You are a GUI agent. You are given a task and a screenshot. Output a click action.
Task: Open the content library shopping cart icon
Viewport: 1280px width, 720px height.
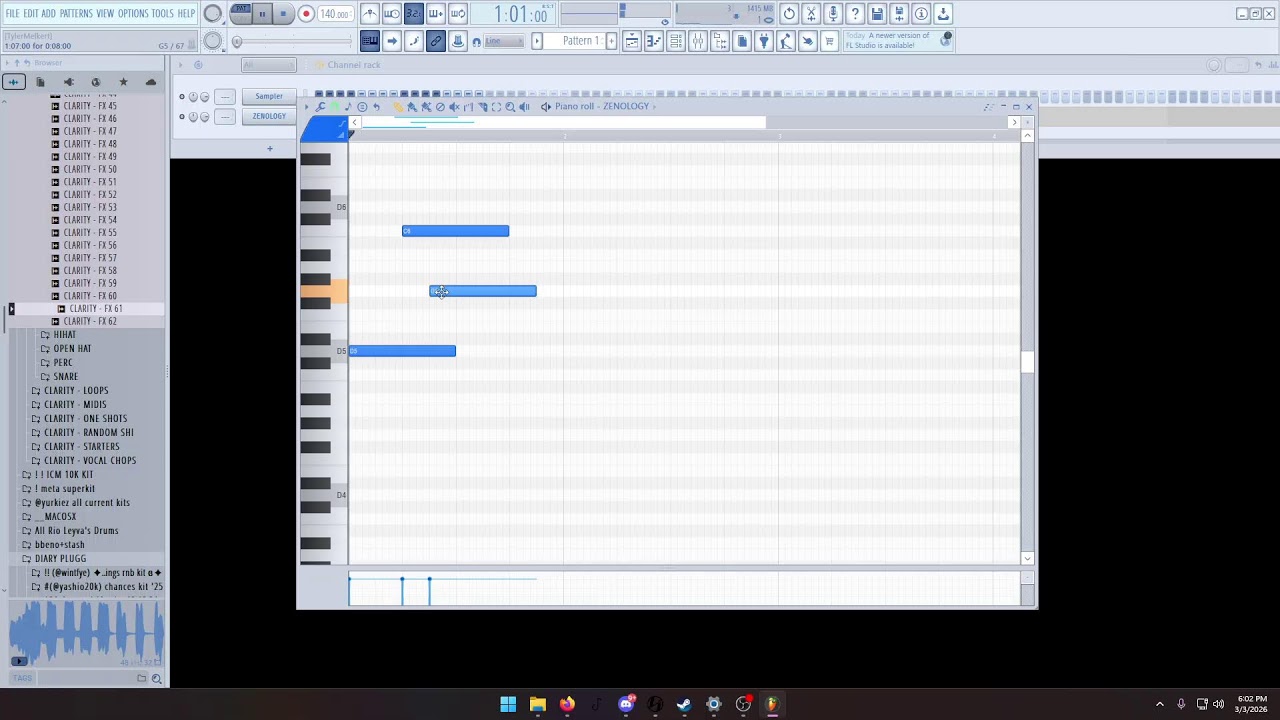click(828, 41)
